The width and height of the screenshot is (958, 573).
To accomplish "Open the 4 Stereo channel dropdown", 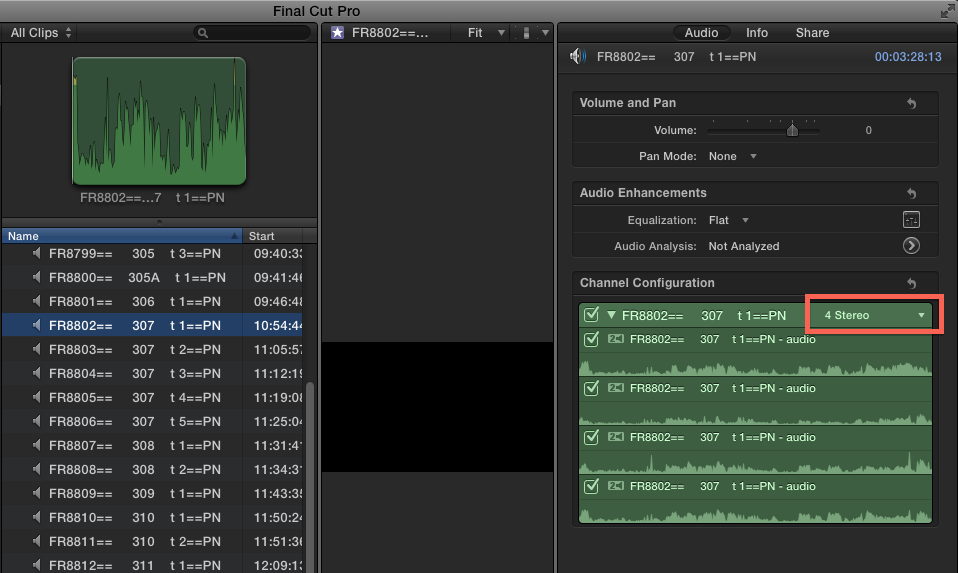I will [x=874, y=315].
